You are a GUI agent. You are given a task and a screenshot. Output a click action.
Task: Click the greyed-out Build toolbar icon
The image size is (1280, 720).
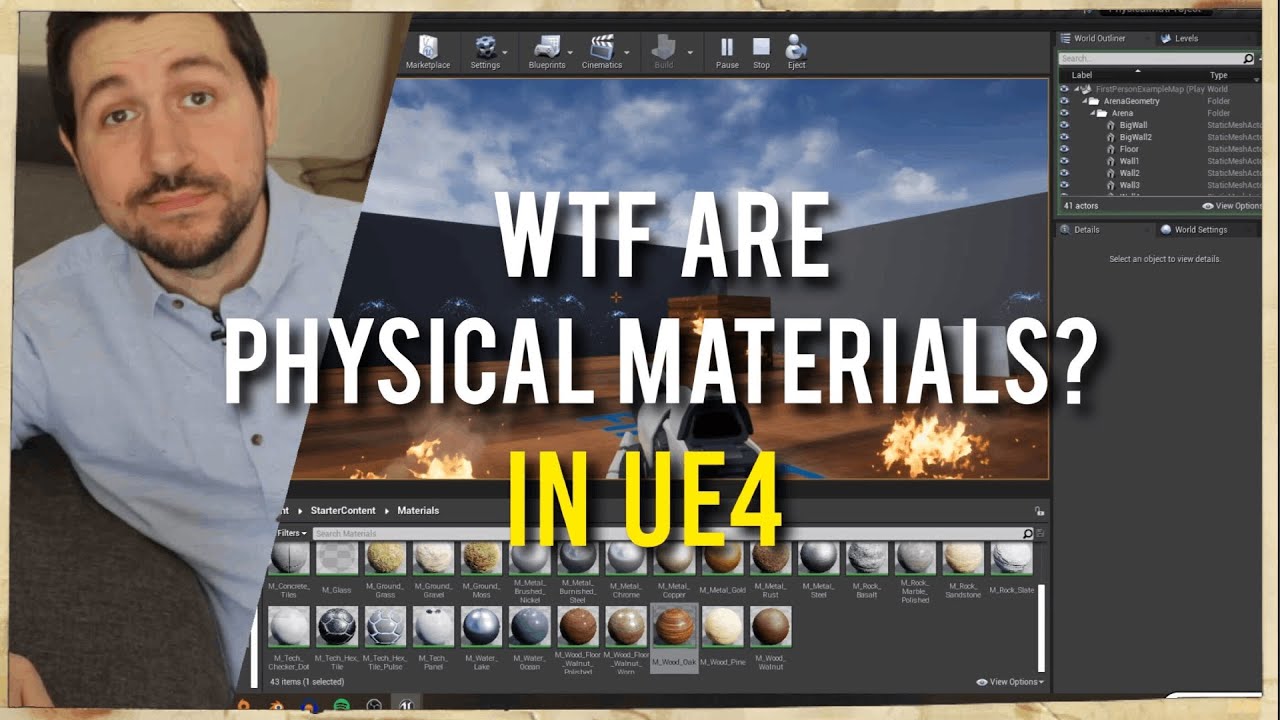[664, 52]
